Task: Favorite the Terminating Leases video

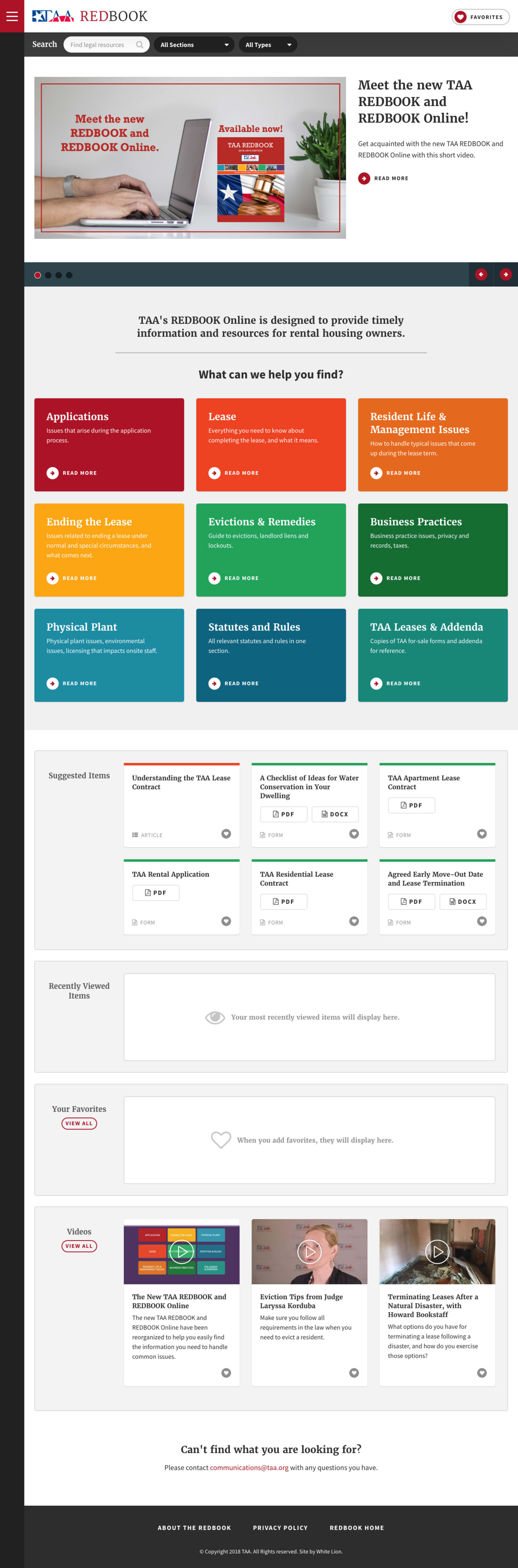Action: [482, 1373]
